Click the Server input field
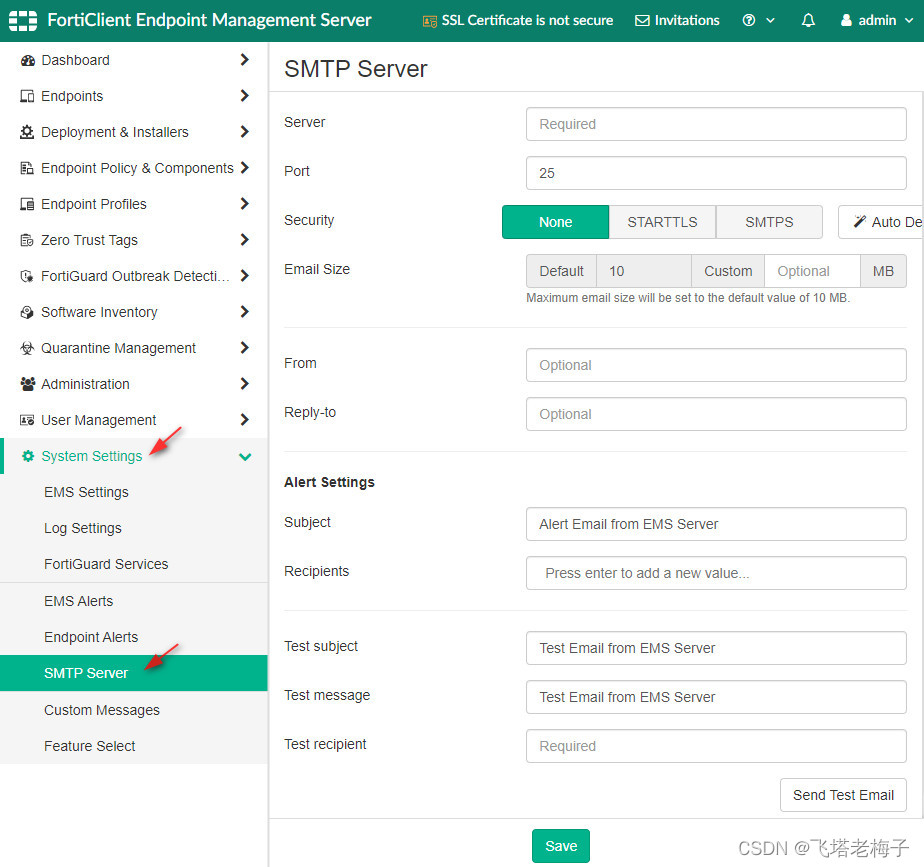The image size is (924, 867). pyautogui.click(x=716, y=124)
